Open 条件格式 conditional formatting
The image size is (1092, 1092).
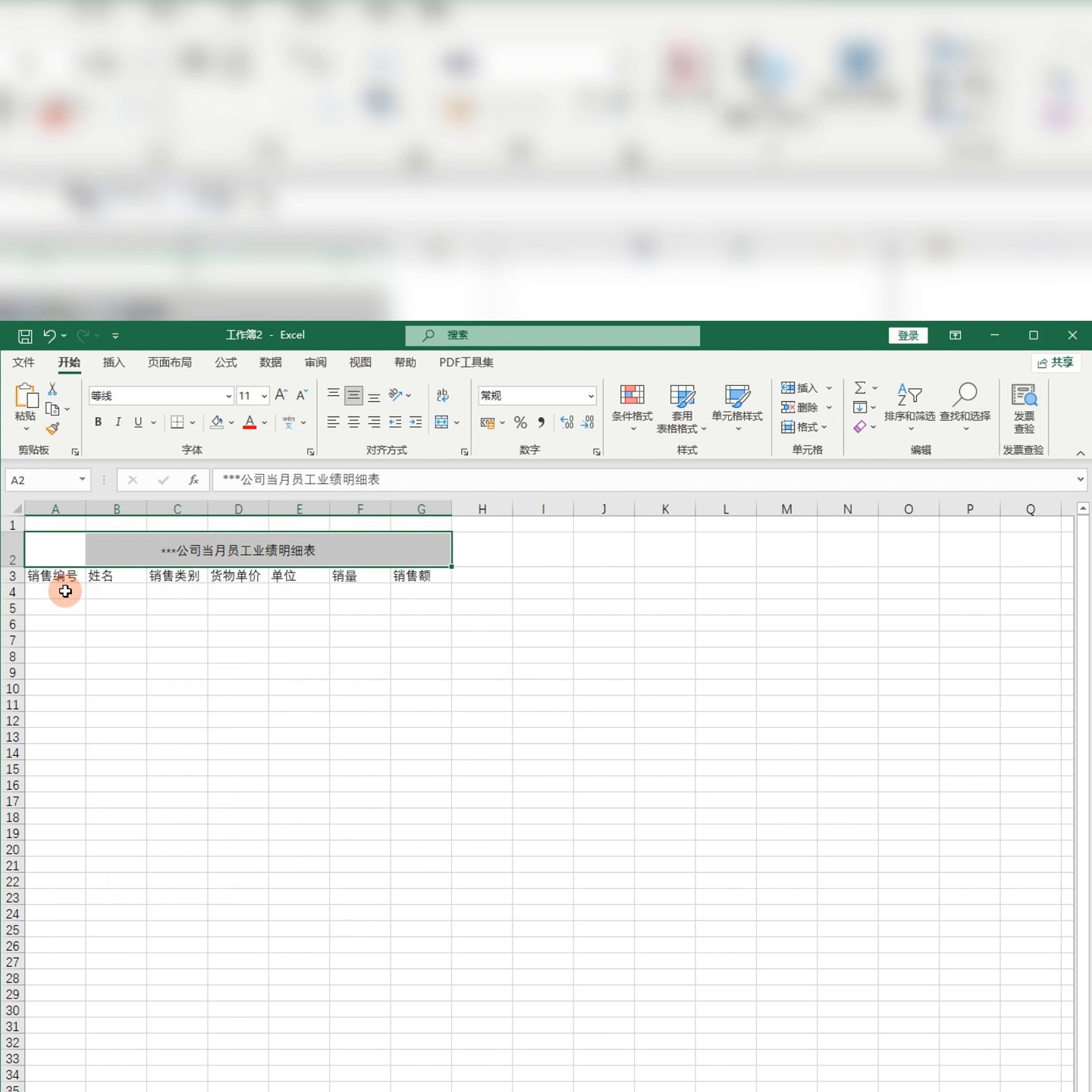[x=632, y=408]
